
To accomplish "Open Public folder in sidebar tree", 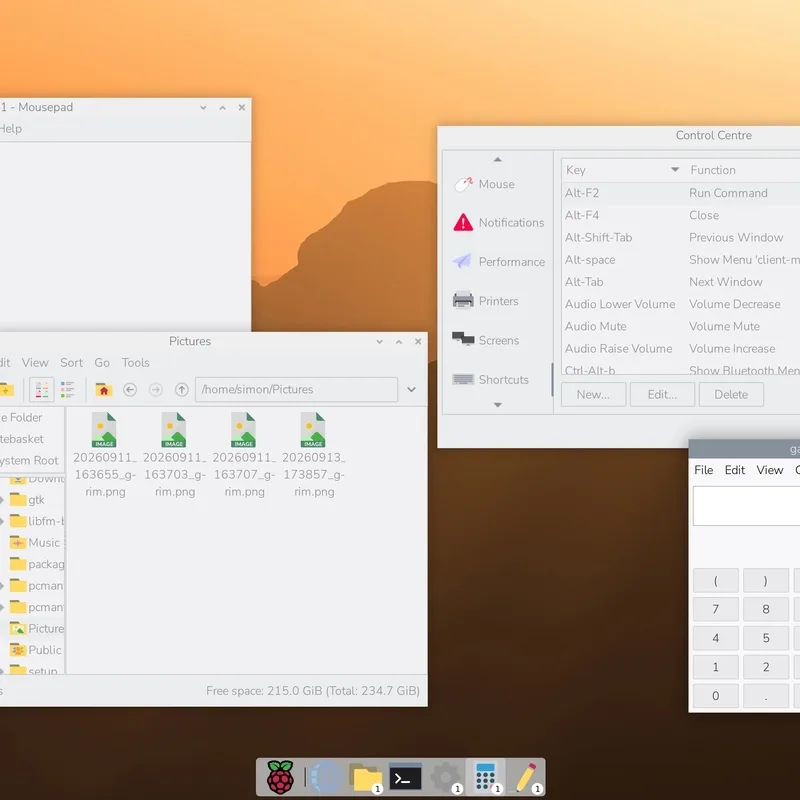I will (x=36, y=650).
